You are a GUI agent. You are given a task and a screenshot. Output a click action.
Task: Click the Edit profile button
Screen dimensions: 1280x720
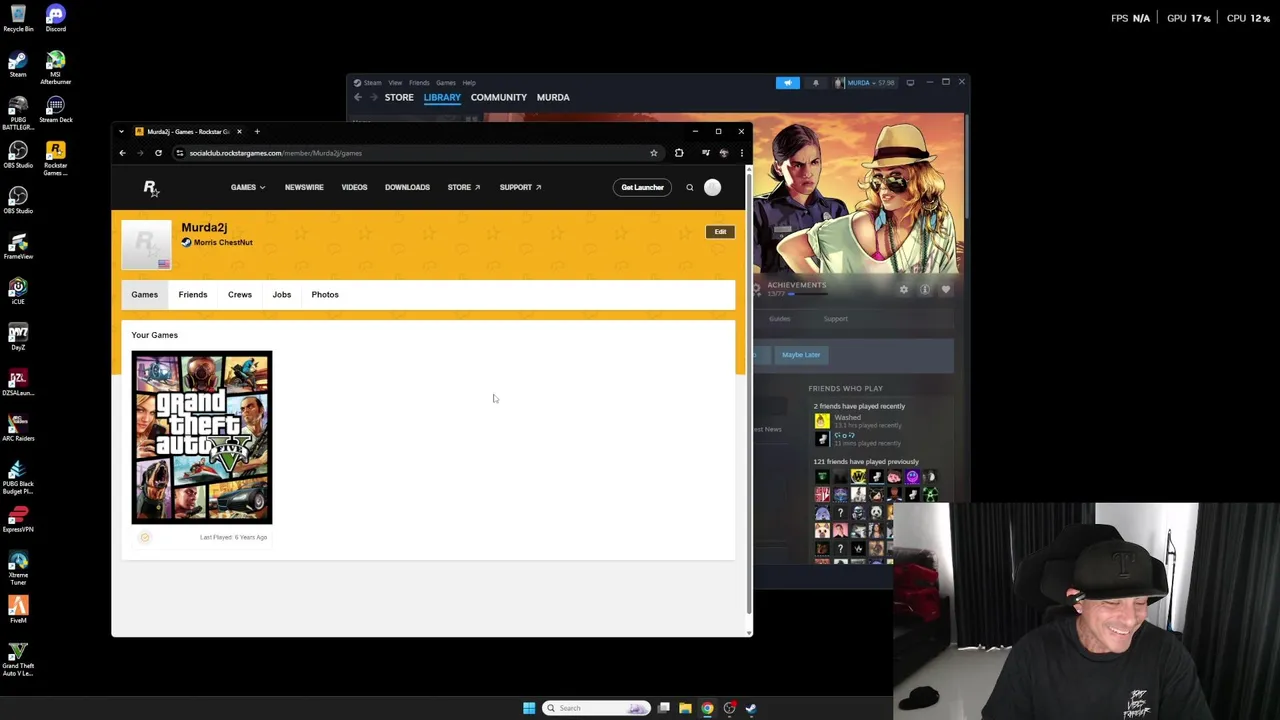720,232
